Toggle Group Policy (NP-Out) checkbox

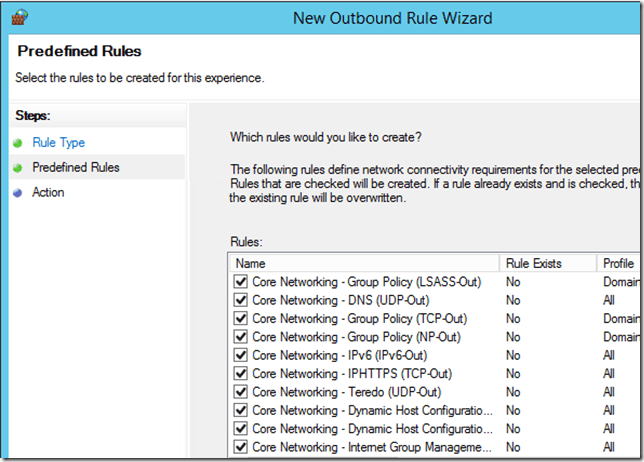click(x=240, y=337)
